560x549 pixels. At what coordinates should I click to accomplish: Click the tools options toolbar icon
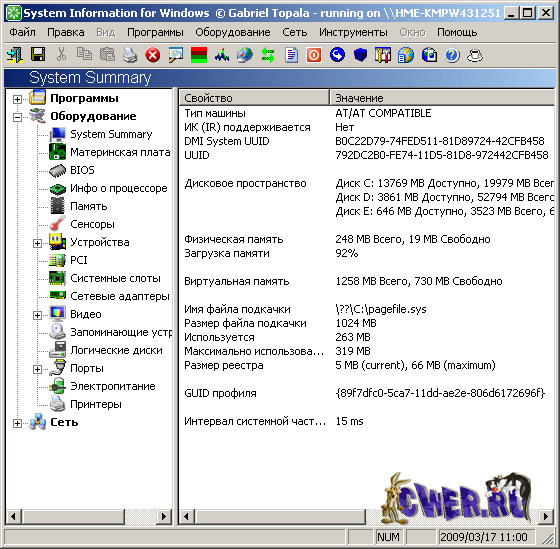(383, 55)
